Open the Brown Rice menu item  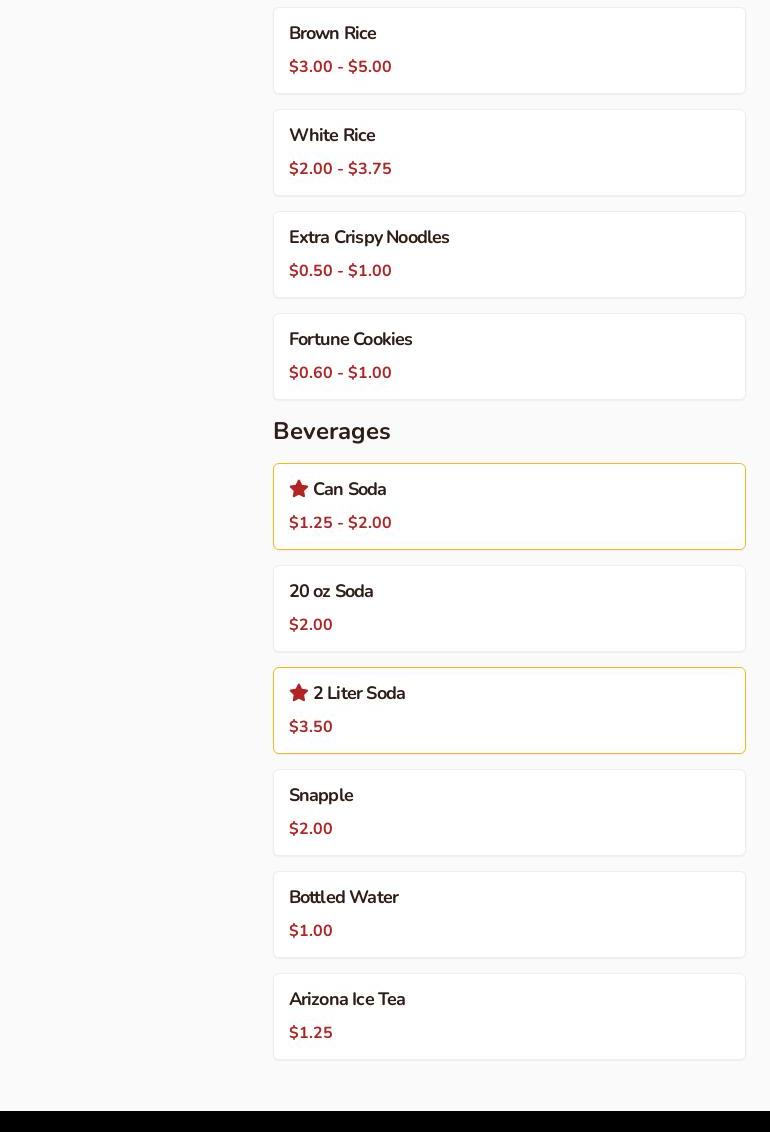(332, 34)
